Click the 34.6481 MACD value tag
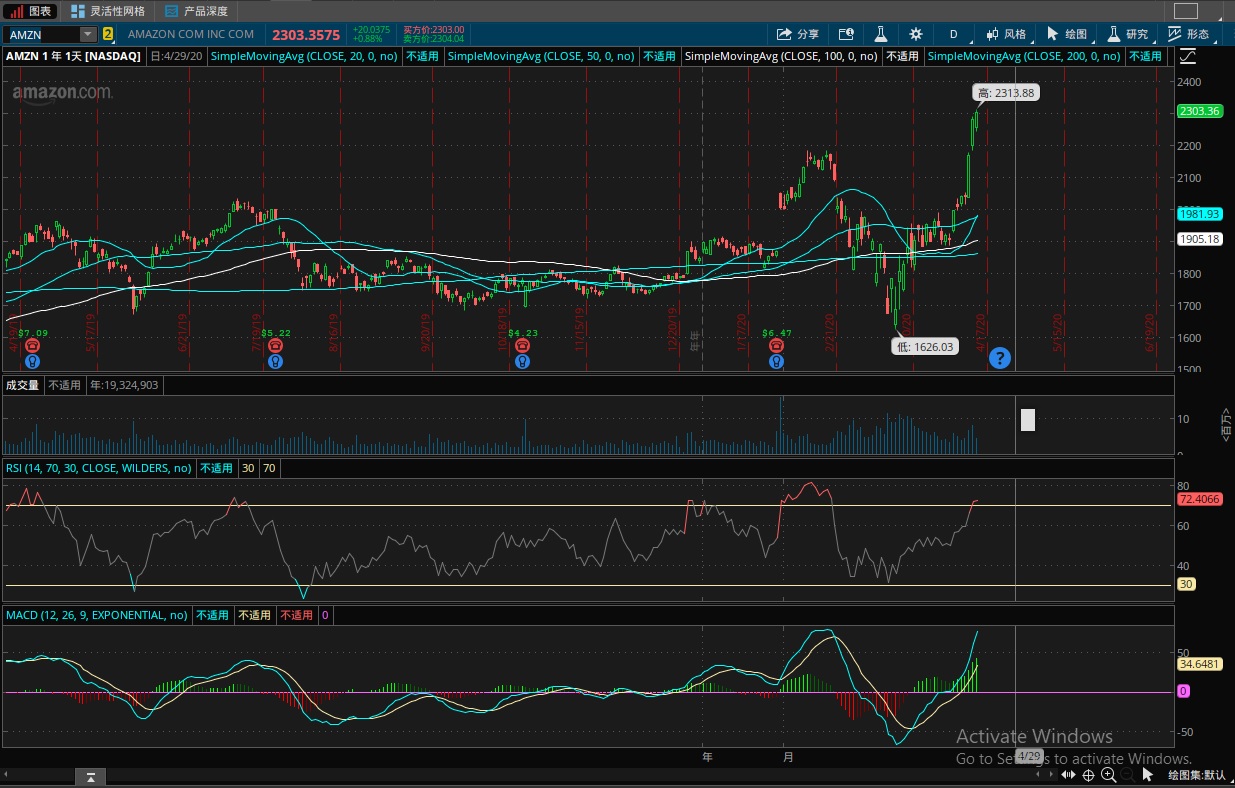This screenshot has height=788, width=1235. pos(1200,664)
